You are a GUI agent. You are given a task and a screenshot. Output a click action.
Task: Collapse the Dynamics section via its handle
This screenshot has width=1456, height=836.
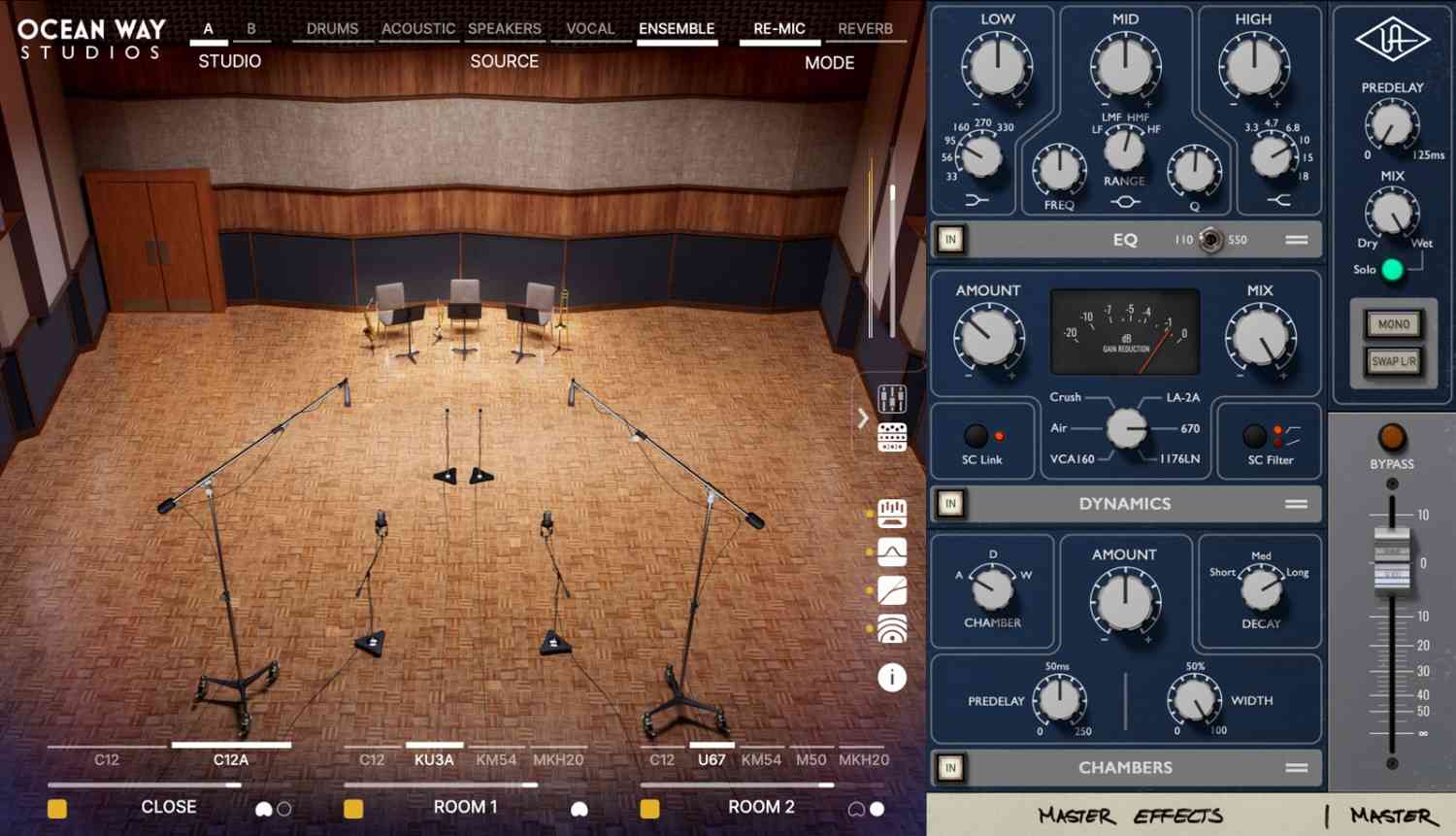pyautogui.click(x=1295, y=503)
